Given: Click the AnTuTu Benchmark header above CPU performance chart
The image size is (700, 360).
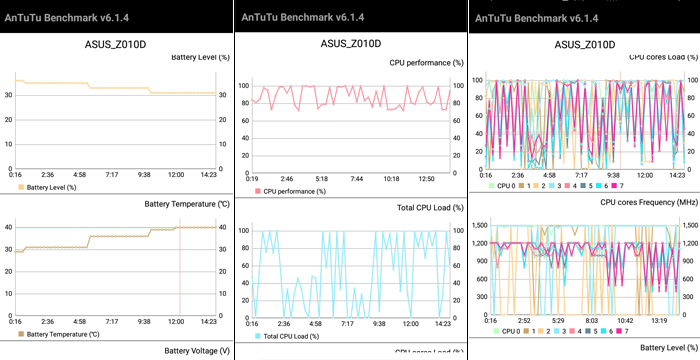Looking at the screenshot, I should coord(303,17).
